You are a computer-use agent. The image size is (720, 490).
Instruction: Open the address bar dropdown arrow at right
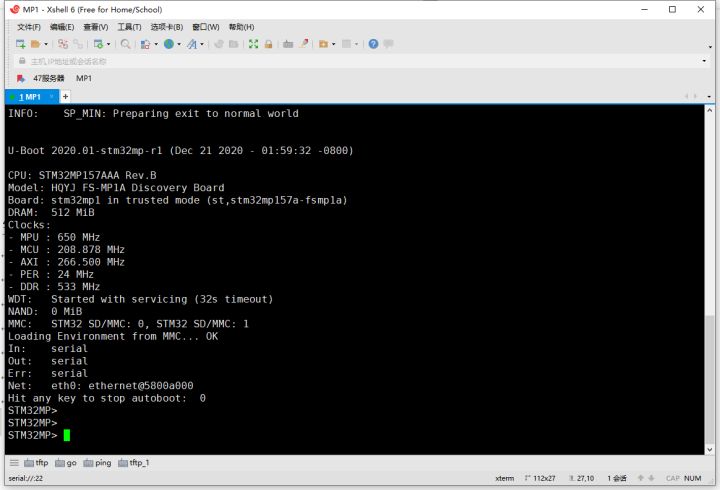(x=704, y=61)
